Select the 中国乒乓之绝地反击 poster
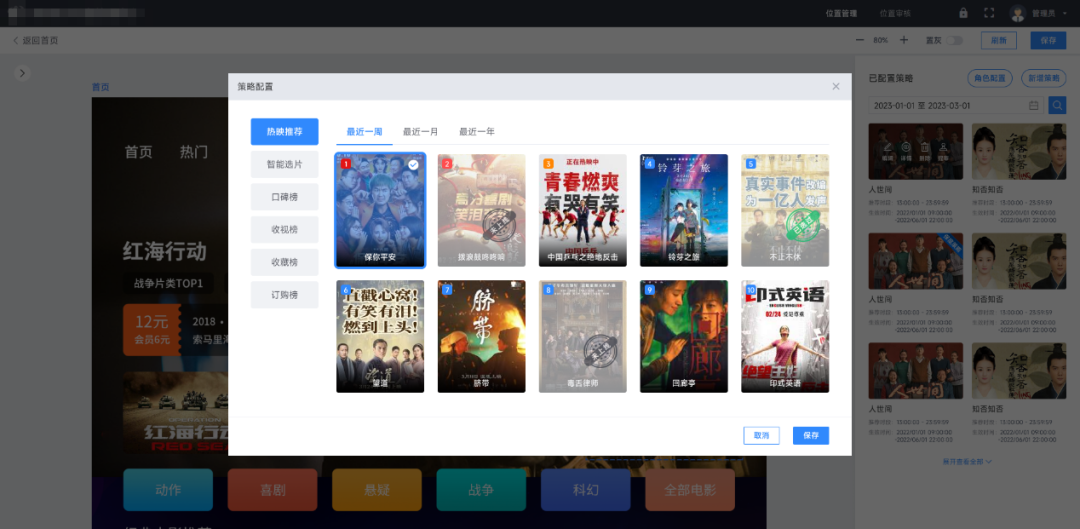The height and width of the screenshot is (529, 1080). pos(583,210)
